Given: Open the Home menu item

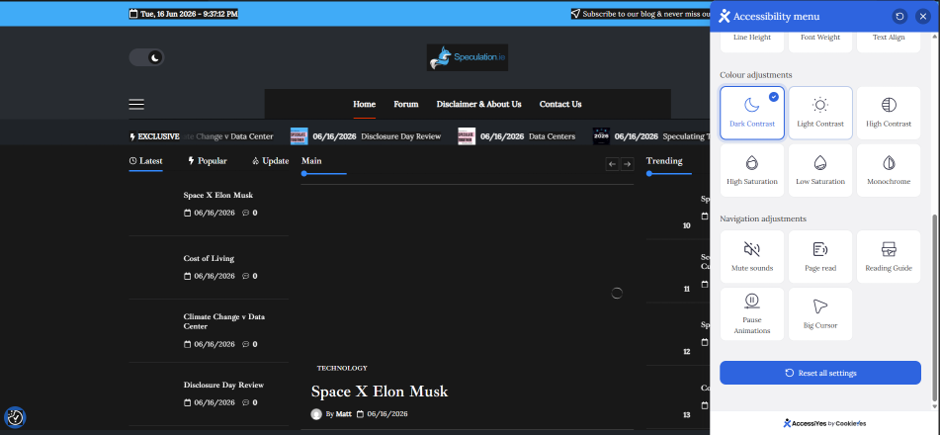Looking at the screenshot, I should click(364, 104).
